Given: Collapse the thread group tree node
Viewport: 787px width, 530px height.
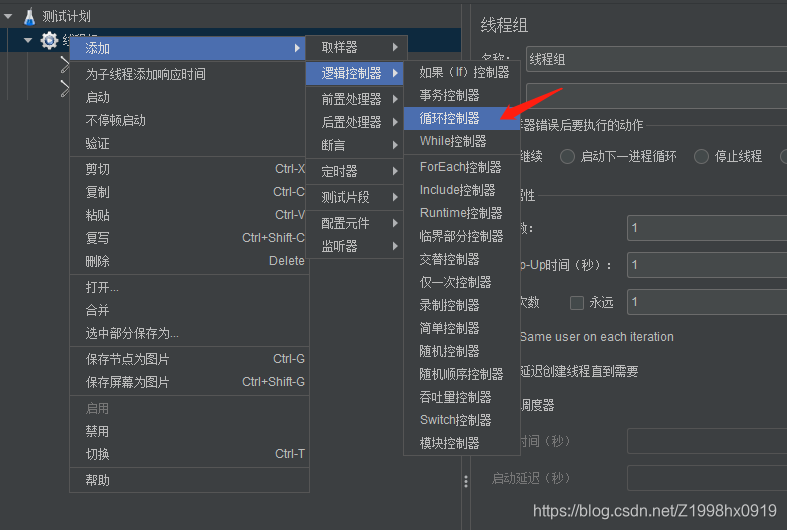Looking at the screenshot, I should click(x=28, y=40).
